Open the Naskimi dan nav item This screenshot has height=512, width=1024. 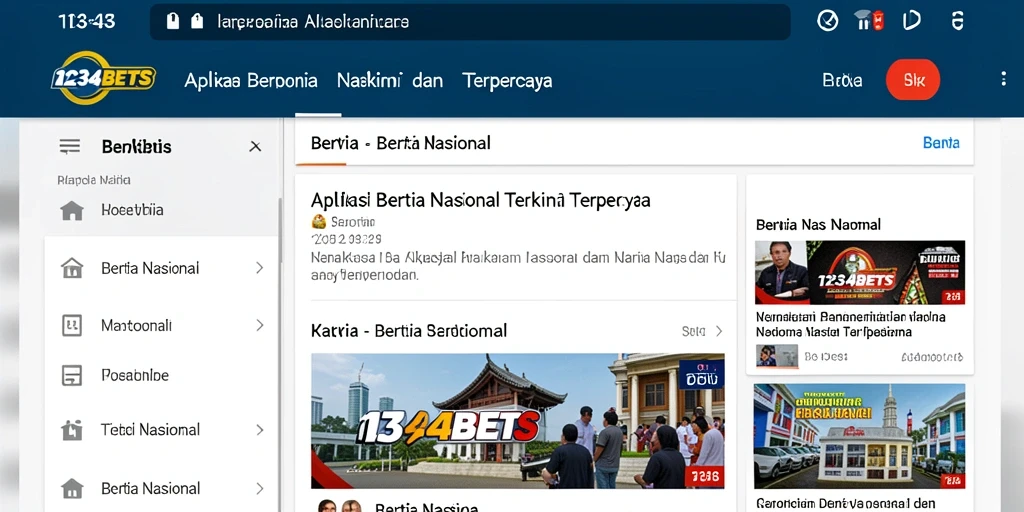[x=390, y=80]
